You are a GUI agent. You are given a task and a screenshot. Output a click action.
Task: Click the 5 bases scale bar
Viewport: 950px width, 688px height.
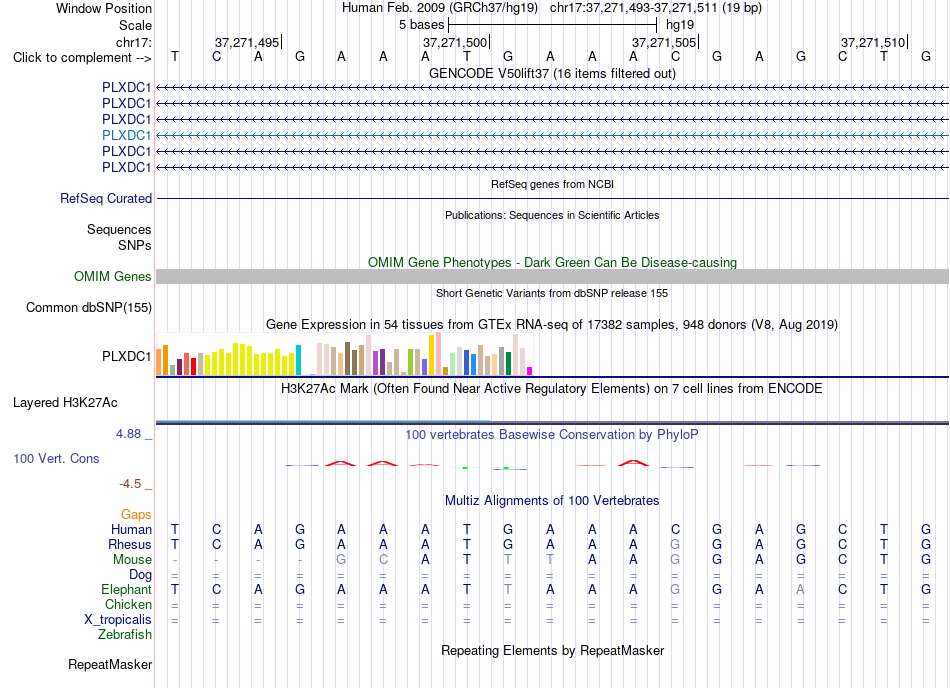(x=552, y=25)
